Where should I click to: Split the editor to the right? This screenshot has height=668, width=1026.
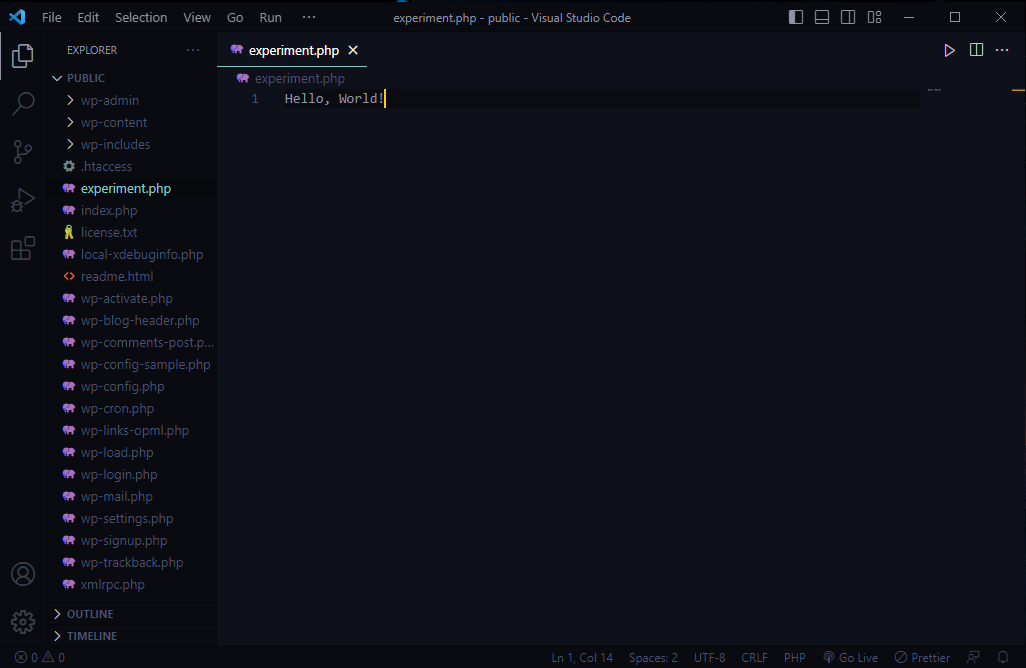pyautogui.click(x=976, y=50)
